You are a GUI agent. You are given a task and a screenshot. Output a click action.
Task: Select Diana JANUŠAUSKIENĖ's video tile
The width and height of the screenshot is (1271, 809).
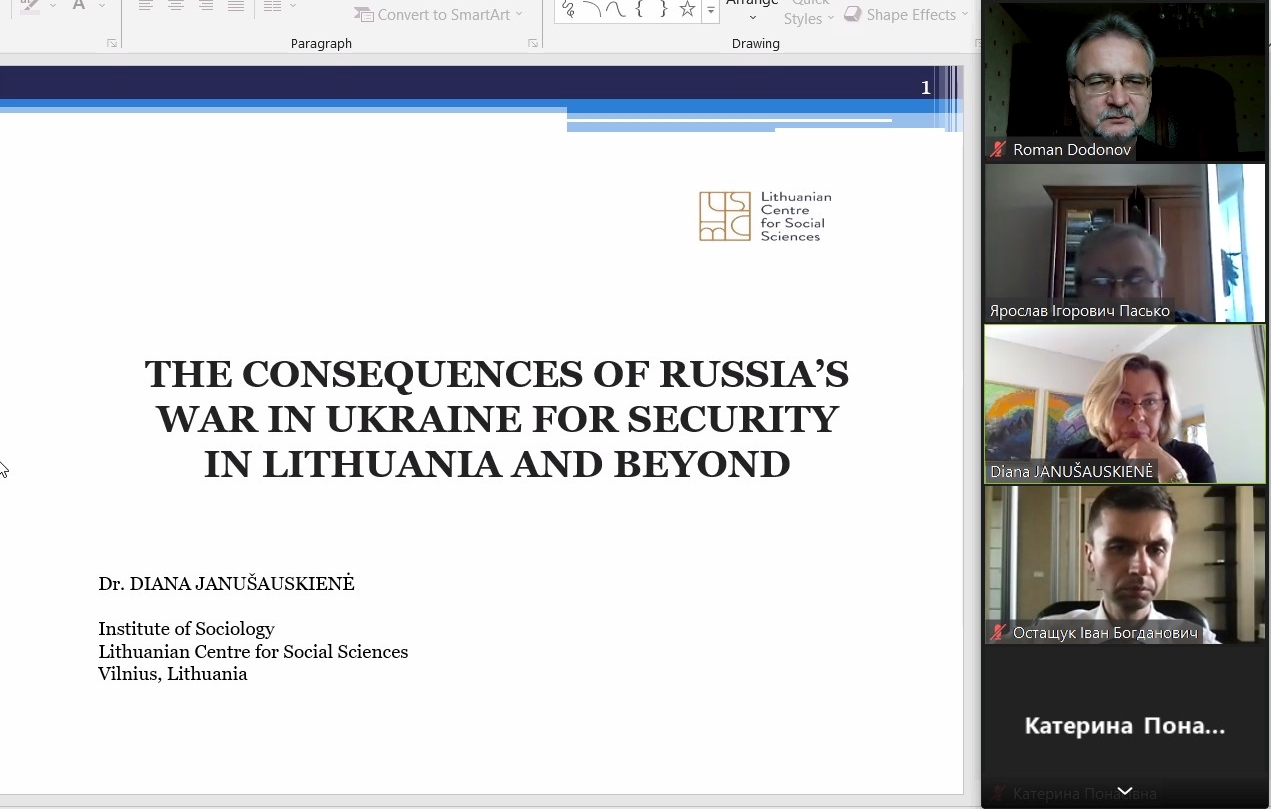pos(1125,404)
